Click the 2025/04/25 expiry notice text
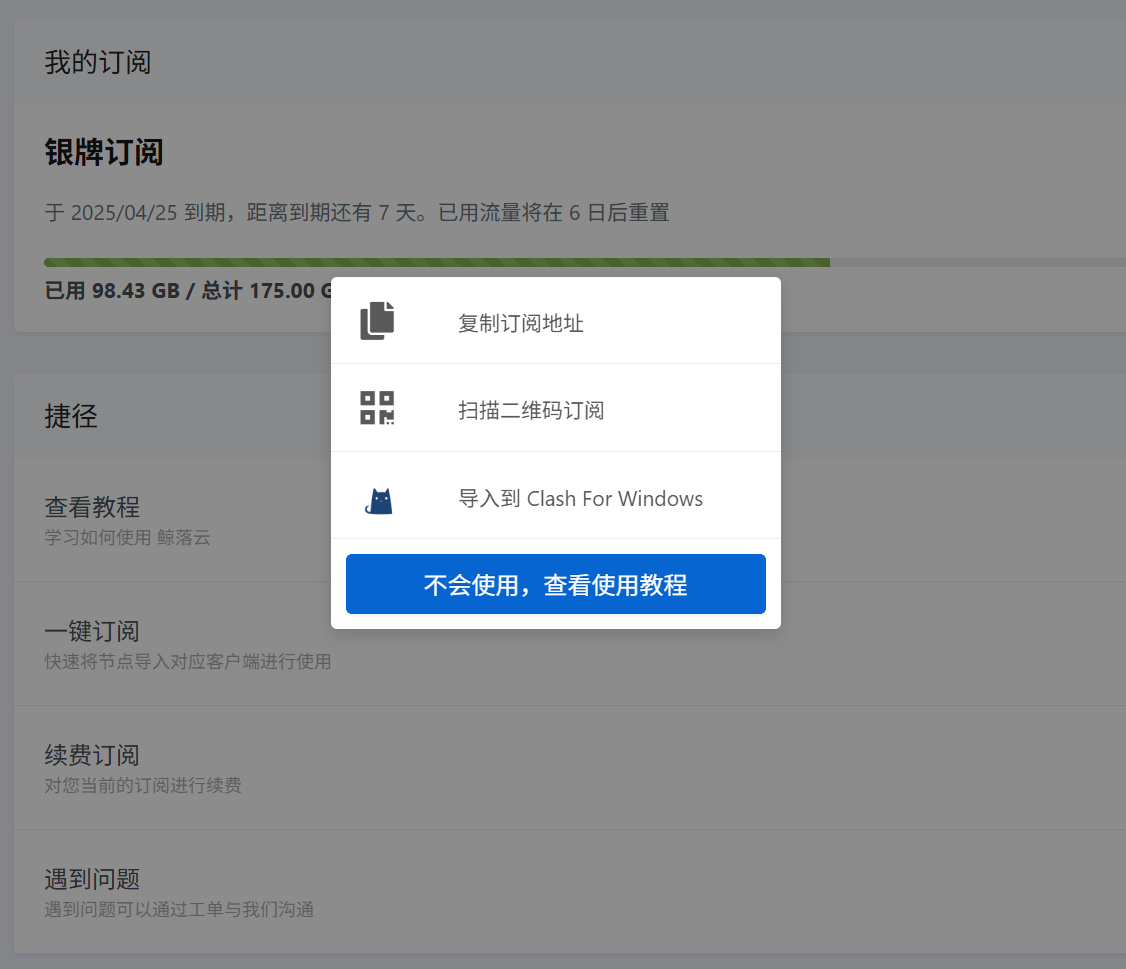The width and height of the screenshot is (1126, 969). pyautogui.click(x=356, y=212)
